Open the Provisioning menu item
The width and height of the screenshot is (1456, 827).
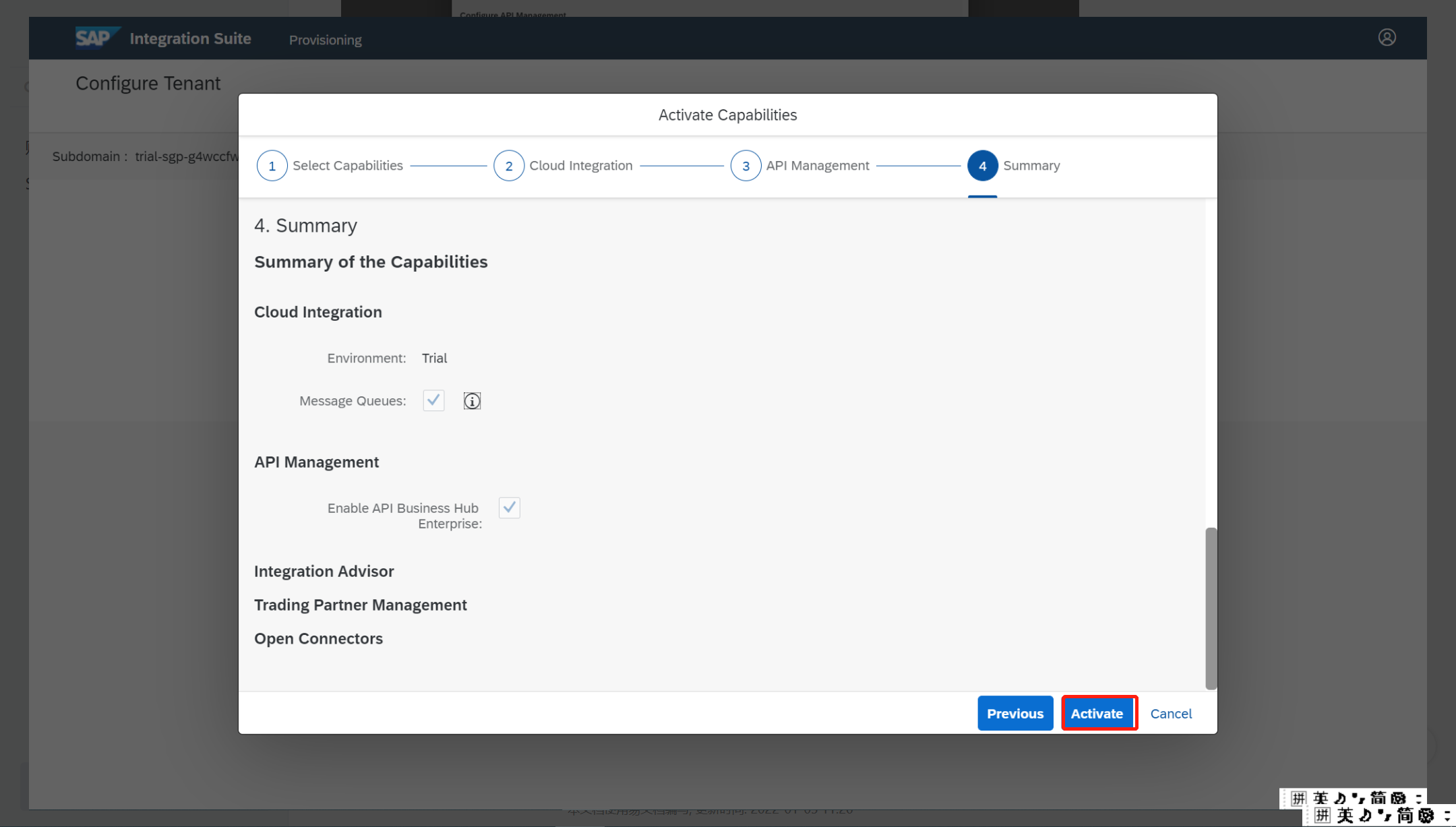(x=326, y=40)
